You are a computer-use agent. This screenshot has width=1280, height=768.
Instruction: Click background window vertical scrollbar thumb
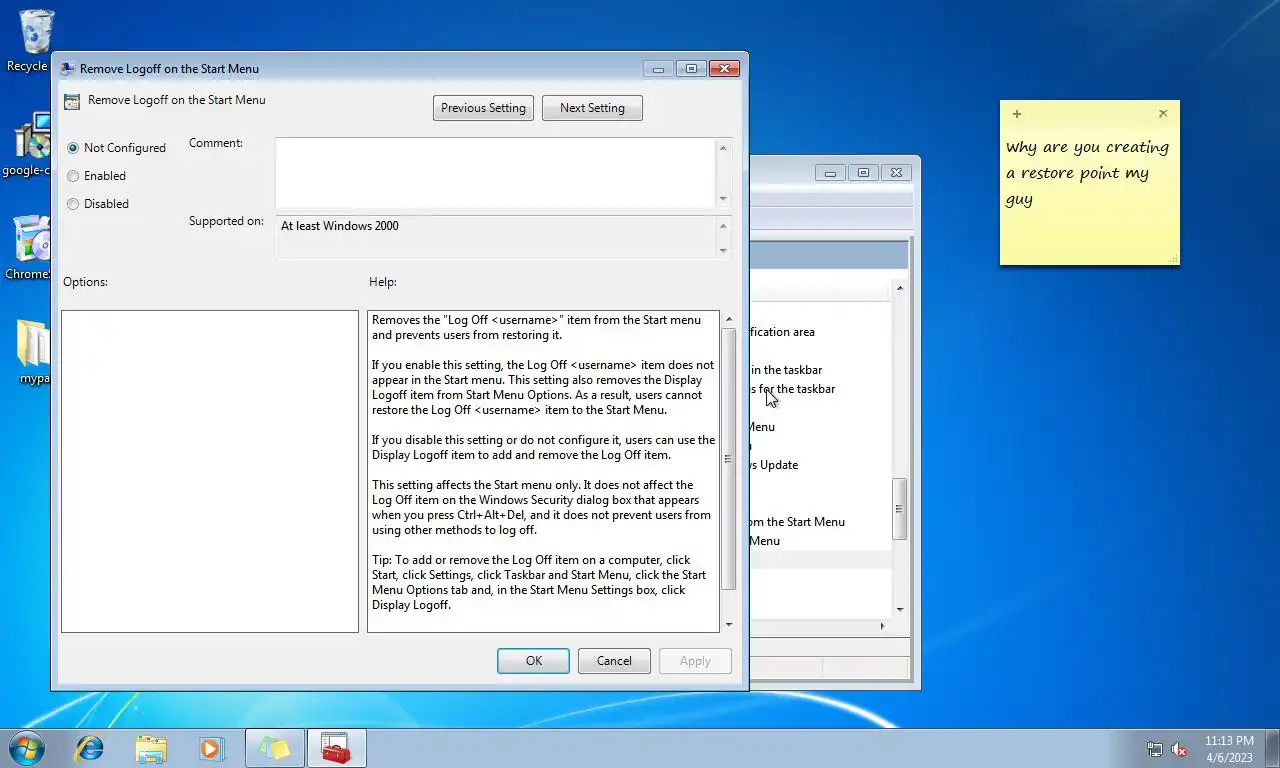900,509
